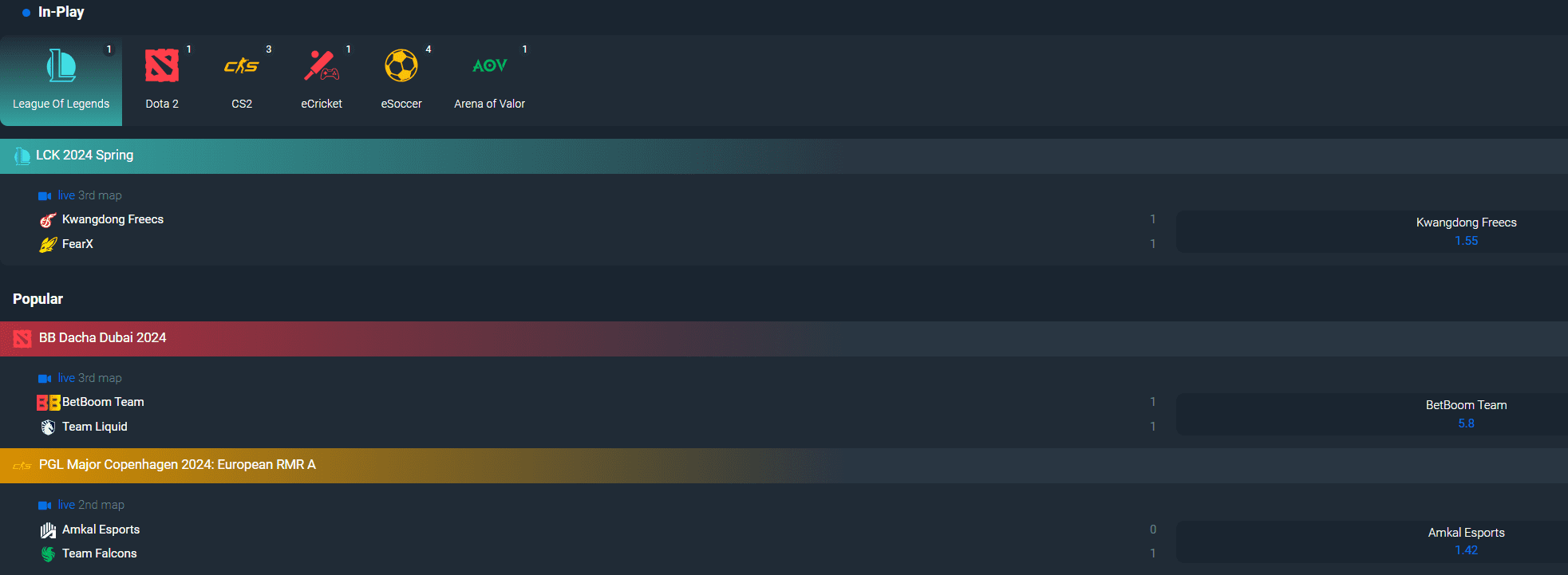Open the Arena of Valor tab label
Screen dimensions: 1568x575
(490, 104)
